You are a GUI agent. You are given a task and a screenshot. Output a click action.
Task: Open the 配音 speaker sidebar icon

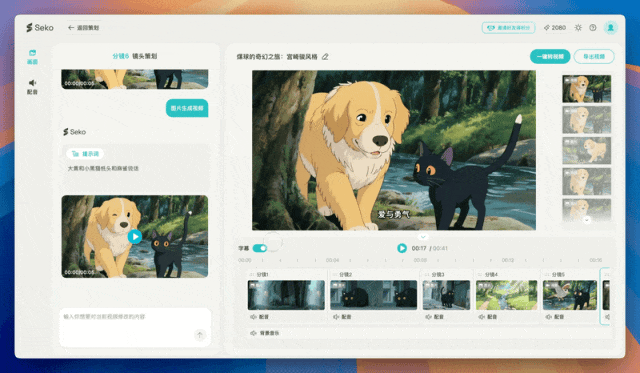click(32, 87)
